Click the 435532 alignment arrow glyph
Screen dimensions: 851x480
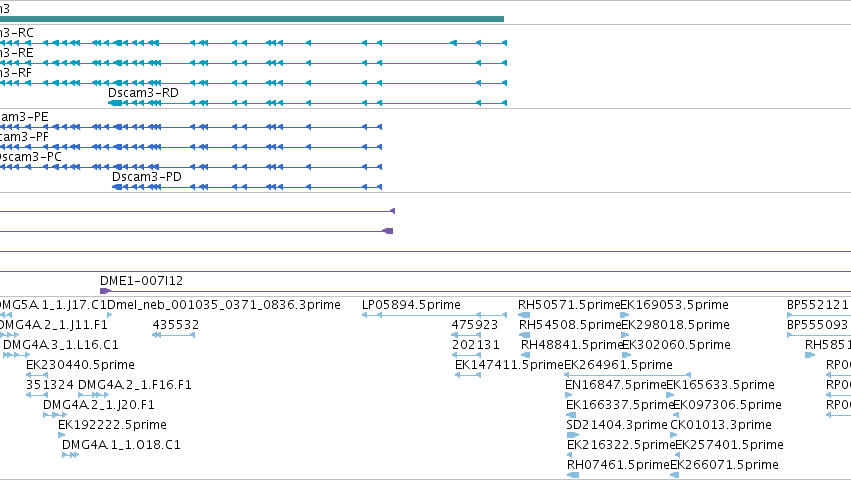point(174,335)
